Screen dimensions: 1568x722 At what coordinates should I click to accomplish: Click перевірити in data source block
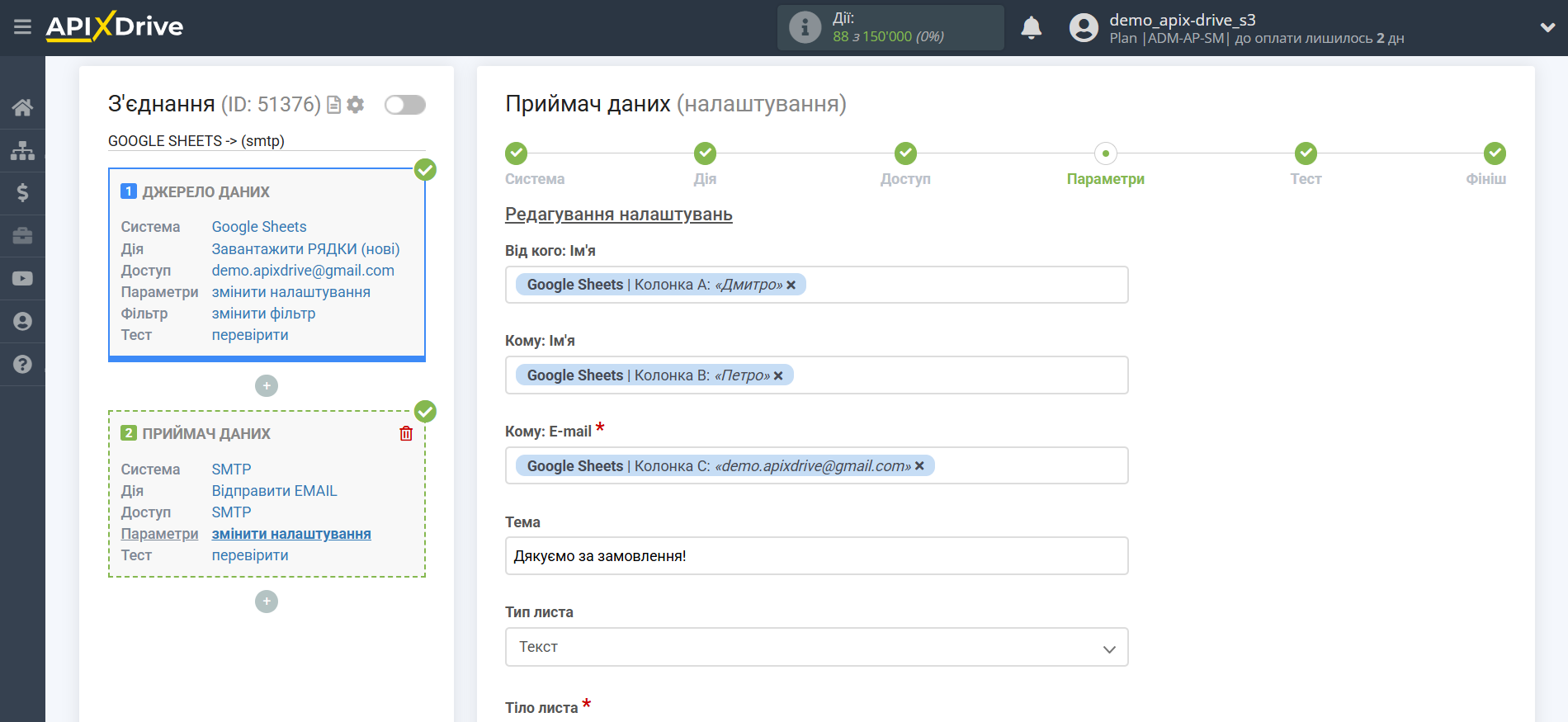[250, 335]
